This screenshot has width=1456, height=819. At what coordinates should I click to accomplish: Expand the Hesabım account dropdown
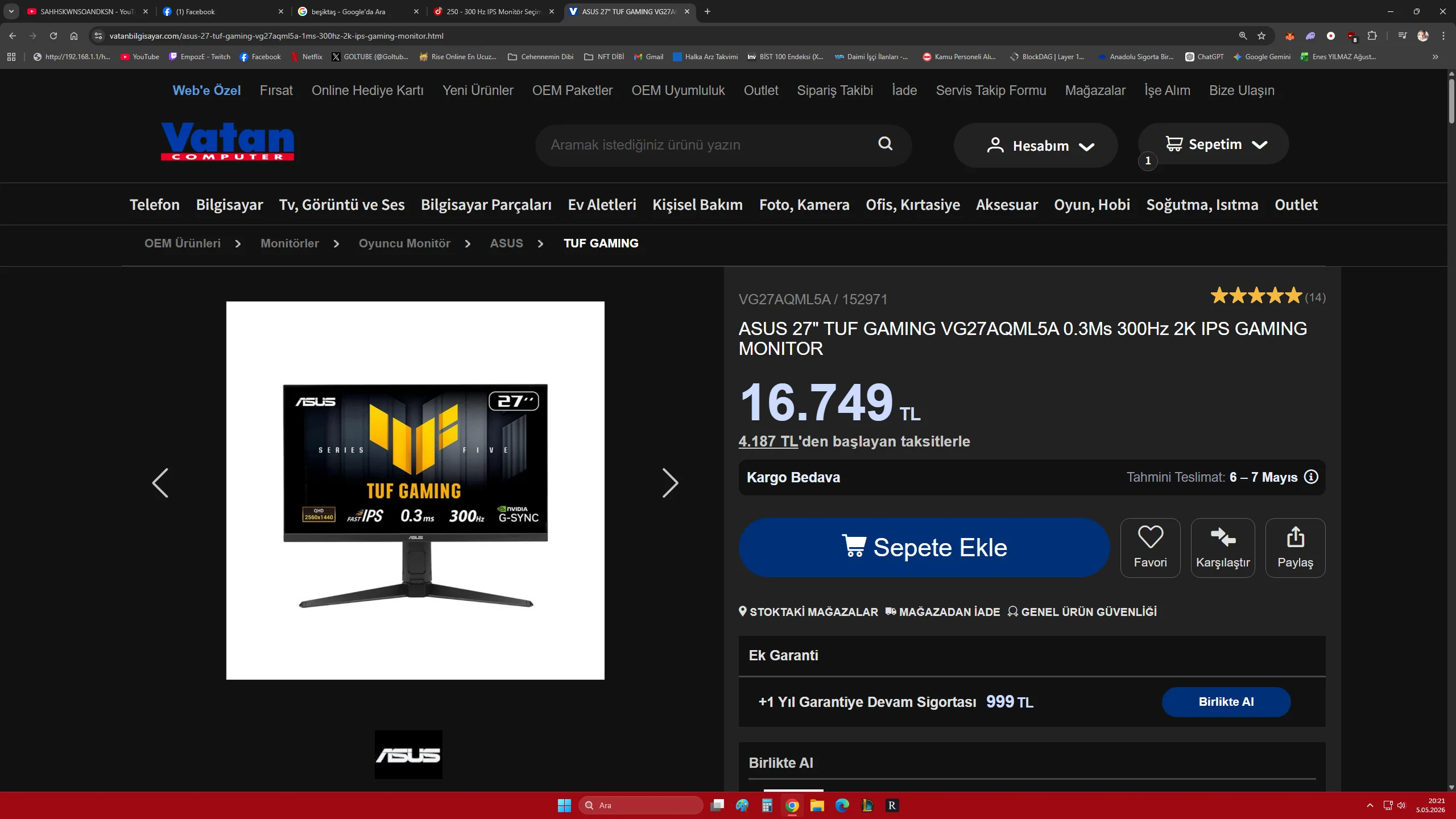coord(1036,146)
